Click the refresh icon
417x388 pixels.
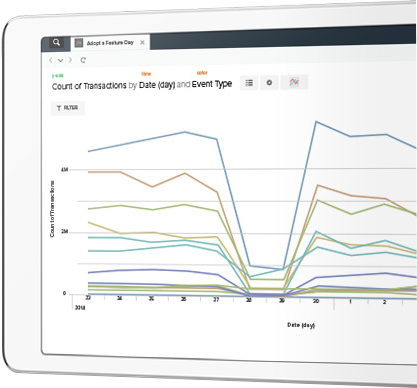tap(83, 60)
